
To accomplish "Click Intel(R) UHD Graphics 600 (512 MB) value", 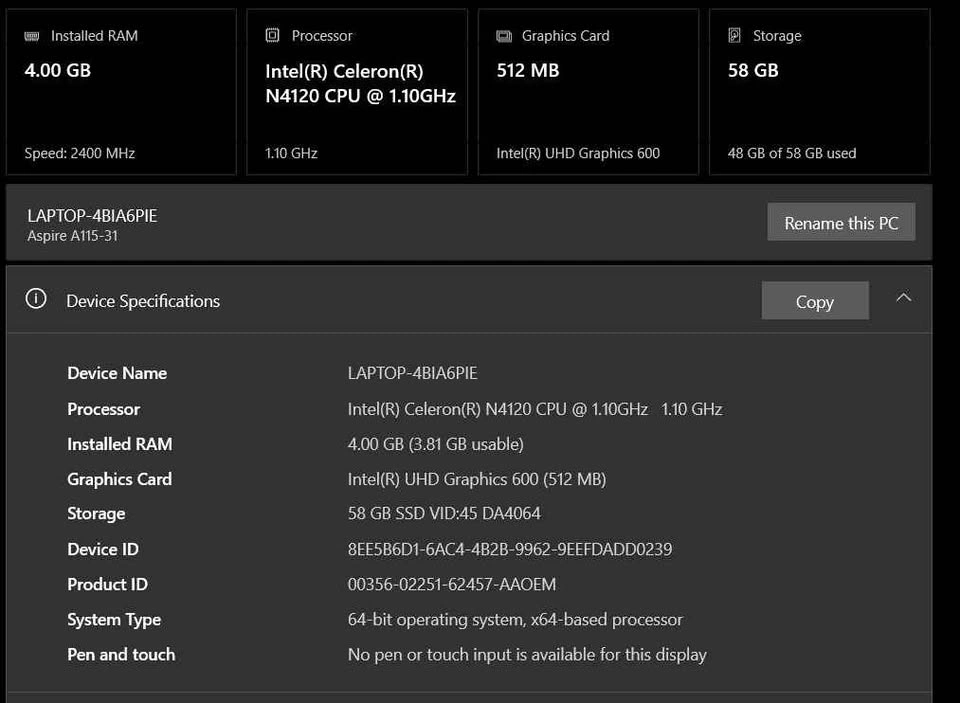I will pos(477,479).
